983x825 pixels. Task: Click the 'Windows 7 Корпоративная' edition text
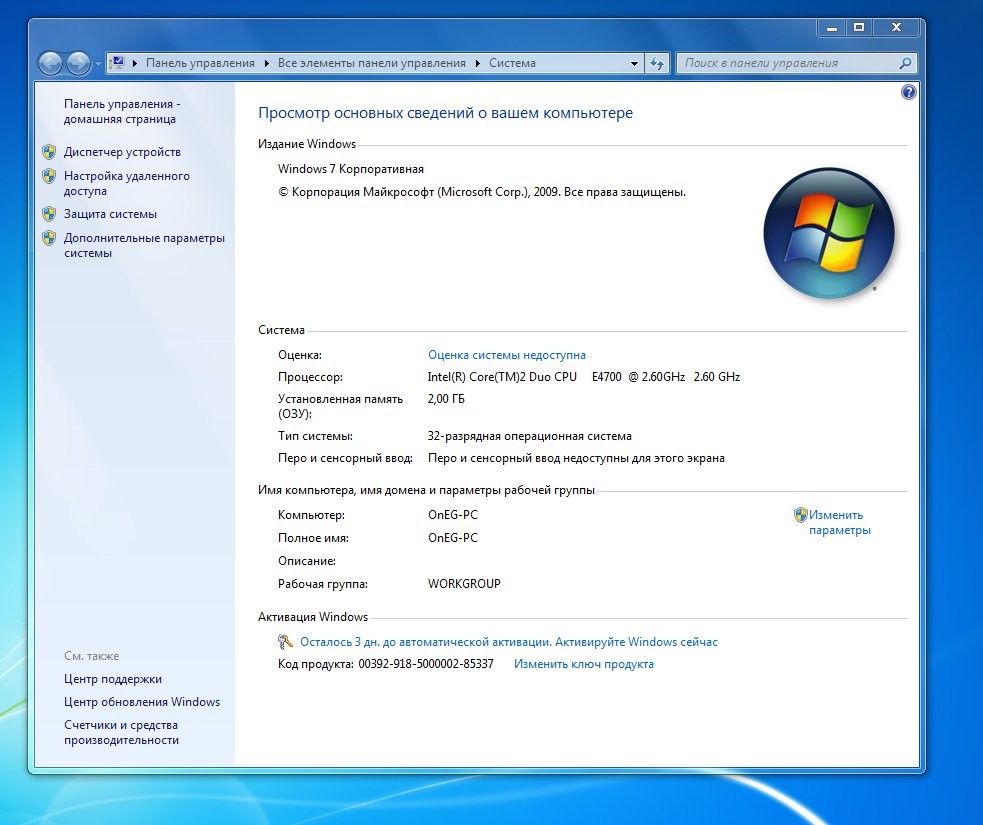[x=350, y=169]
